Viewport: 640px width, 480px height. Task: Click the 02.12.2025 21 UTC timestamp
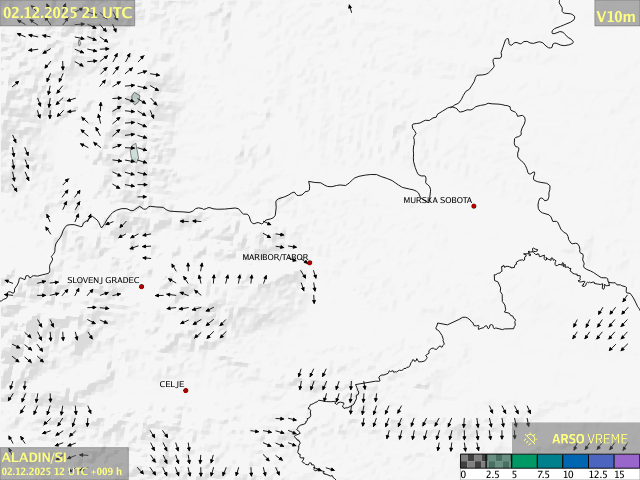pos(67,12)
